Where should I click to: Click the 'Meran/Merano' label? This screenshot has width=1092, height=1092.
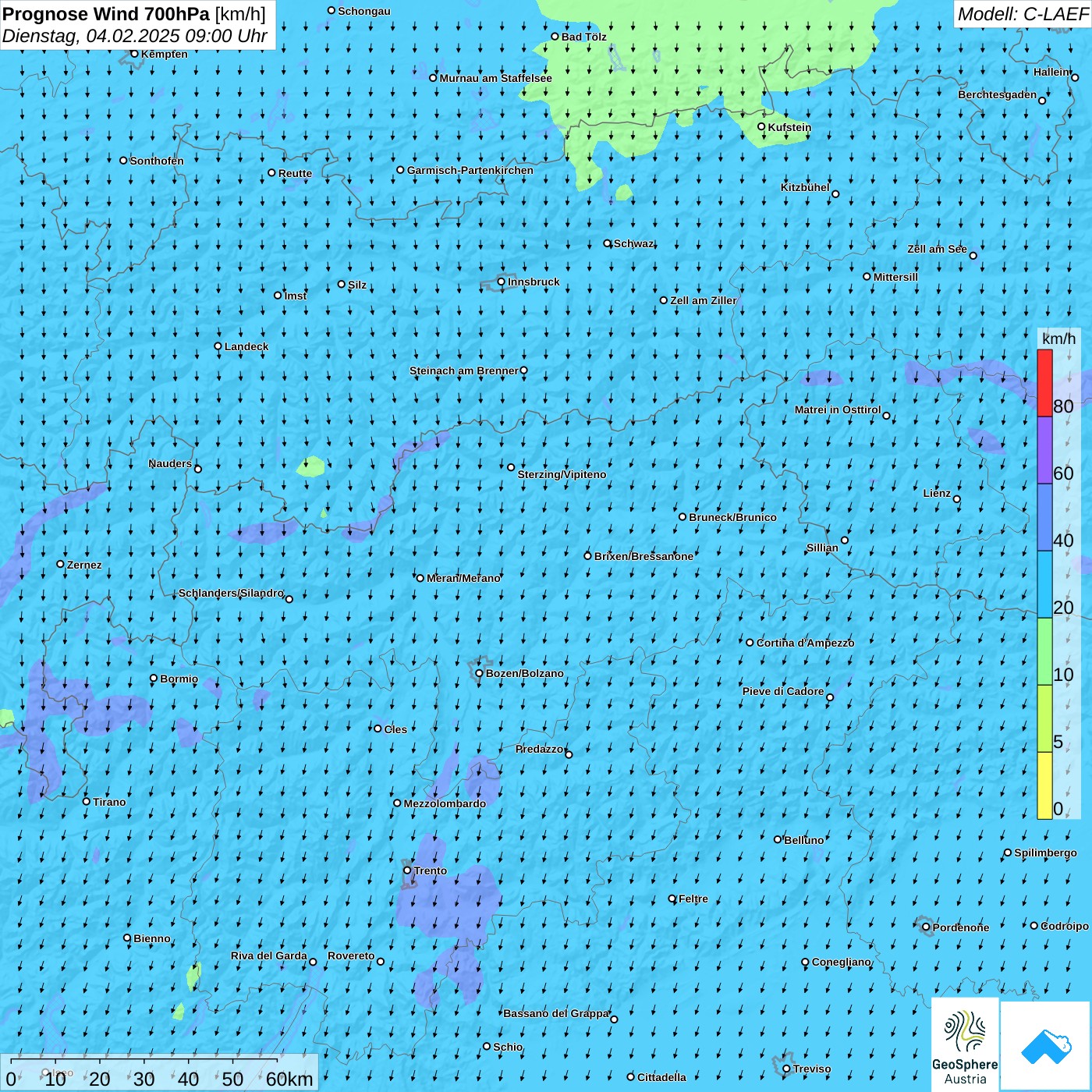click(463, 578)
